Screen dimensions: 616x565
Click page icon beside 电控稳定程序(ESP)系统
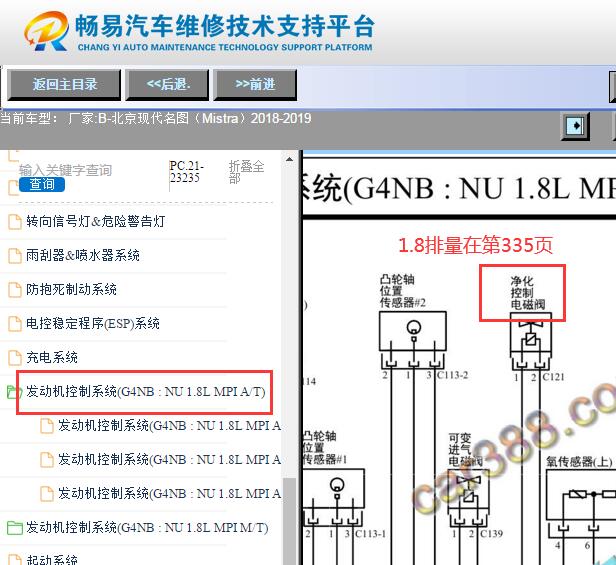(15, 324)
